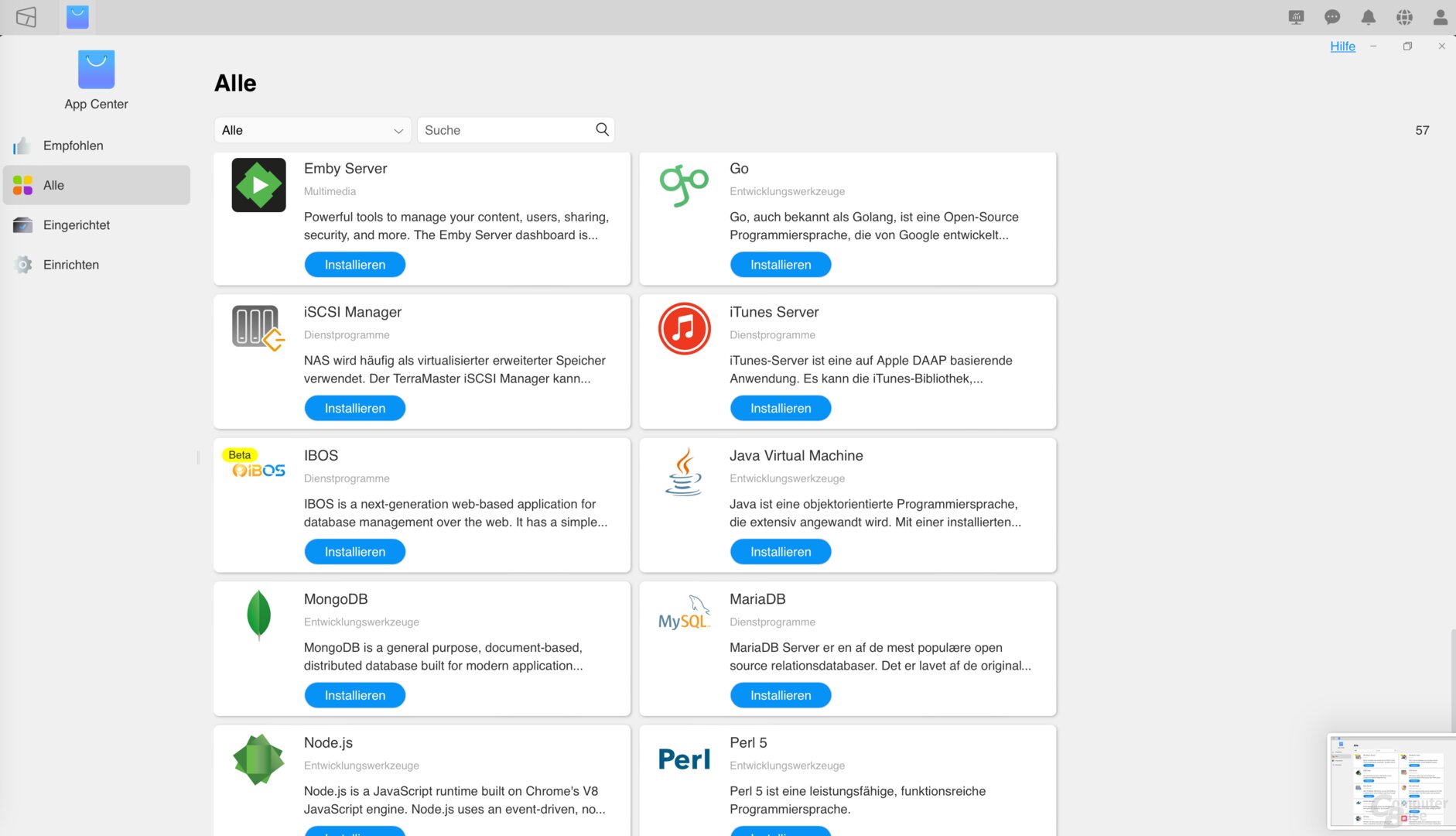Screen dimensions: 1456x836
Task: Install MariaDB with the Installieren button
Action: (x=780, y=695)
